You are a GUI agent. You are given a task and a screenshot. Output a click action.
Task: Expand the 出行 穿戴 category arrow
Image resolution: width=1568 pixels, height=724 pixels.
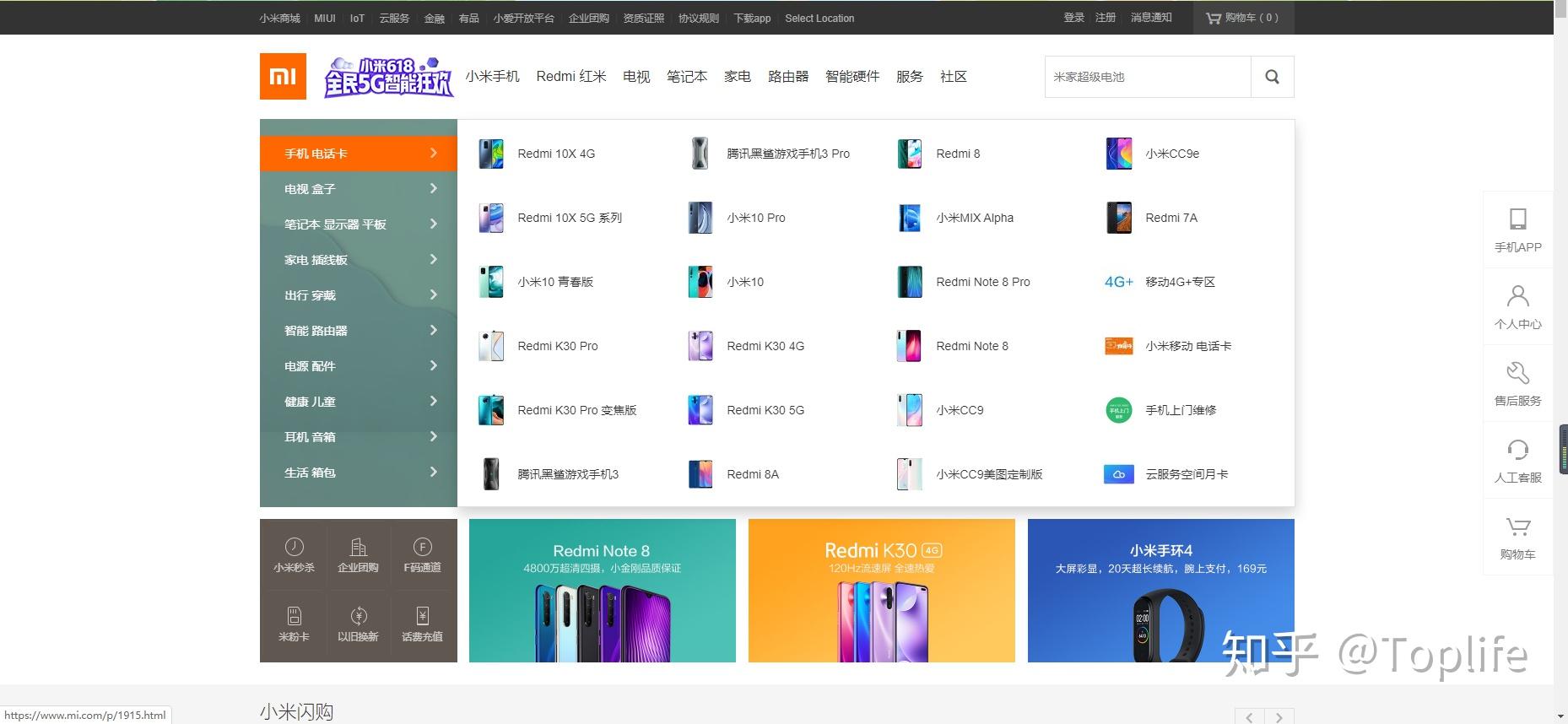click(434, 294)
